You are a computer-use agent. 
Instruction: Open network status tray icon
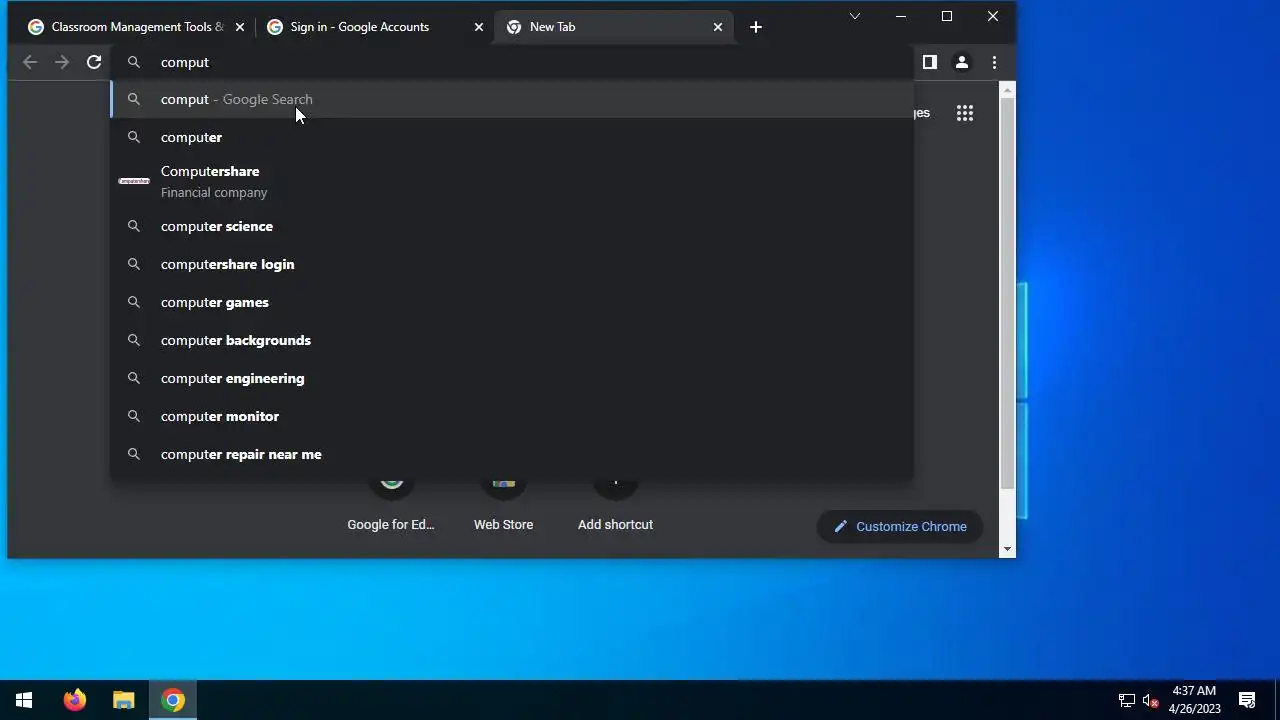coord(1127,700)
